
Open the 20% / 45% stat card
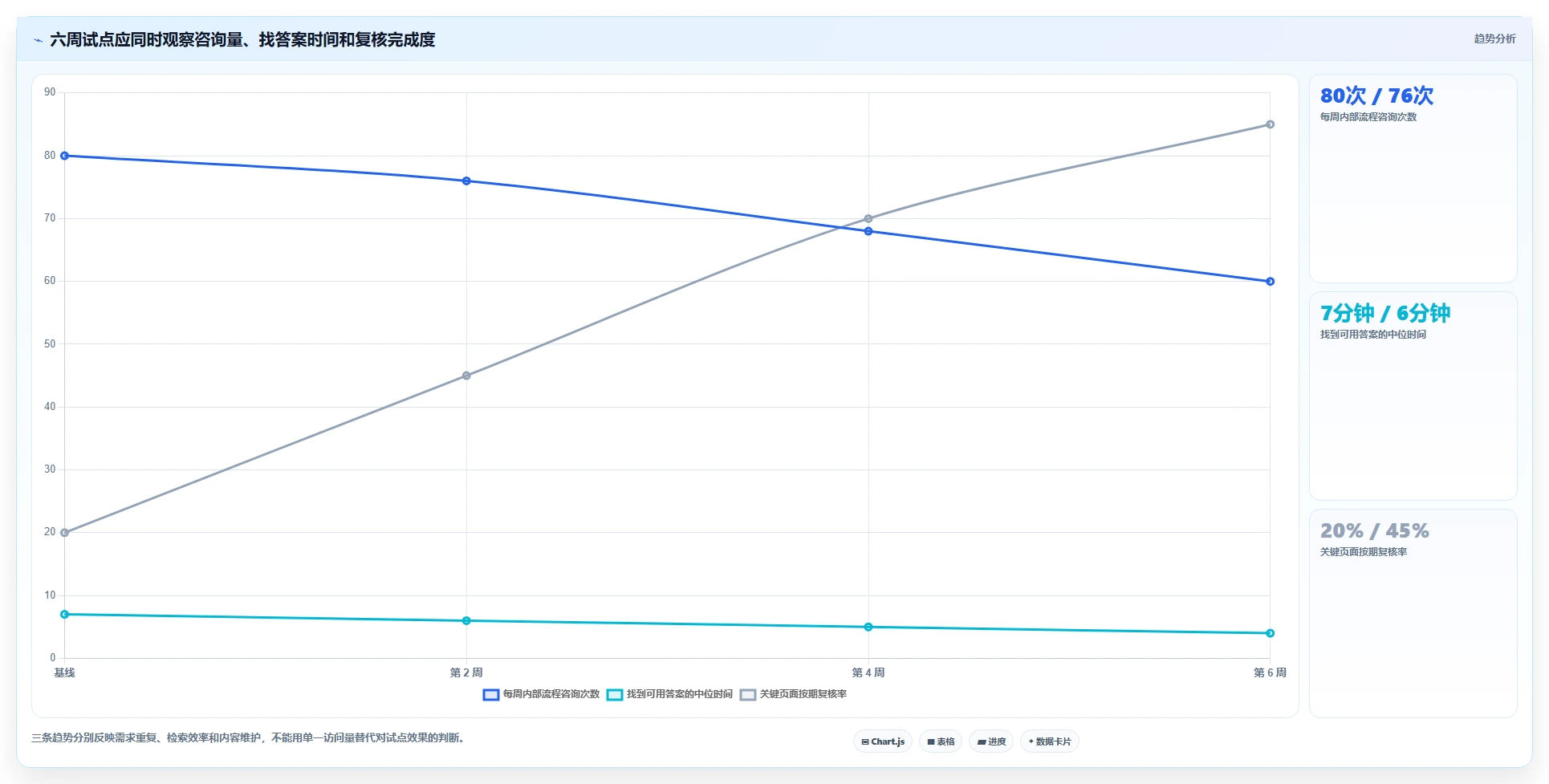click(1413, 613)
